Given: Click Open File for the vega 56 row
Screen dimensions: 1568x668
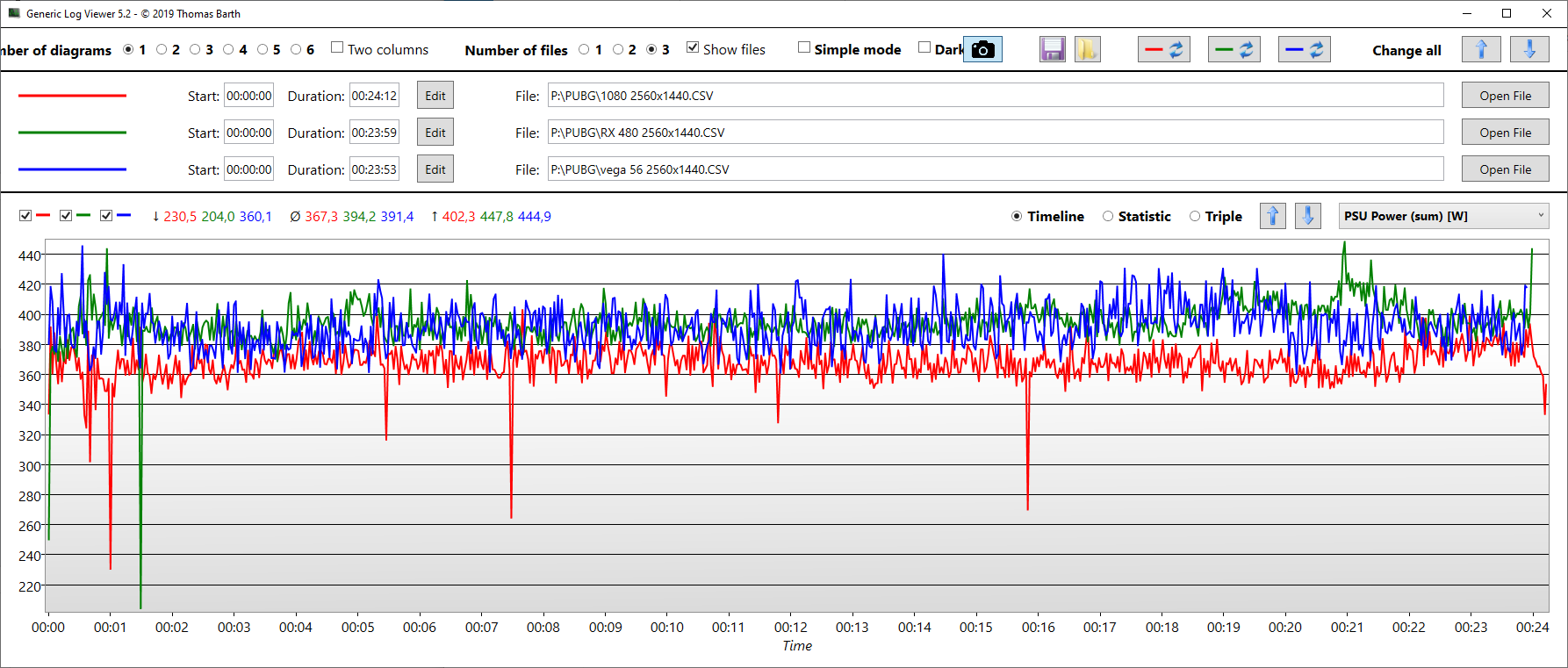Looking at the screenshot, I should [x=1505, y=169].
